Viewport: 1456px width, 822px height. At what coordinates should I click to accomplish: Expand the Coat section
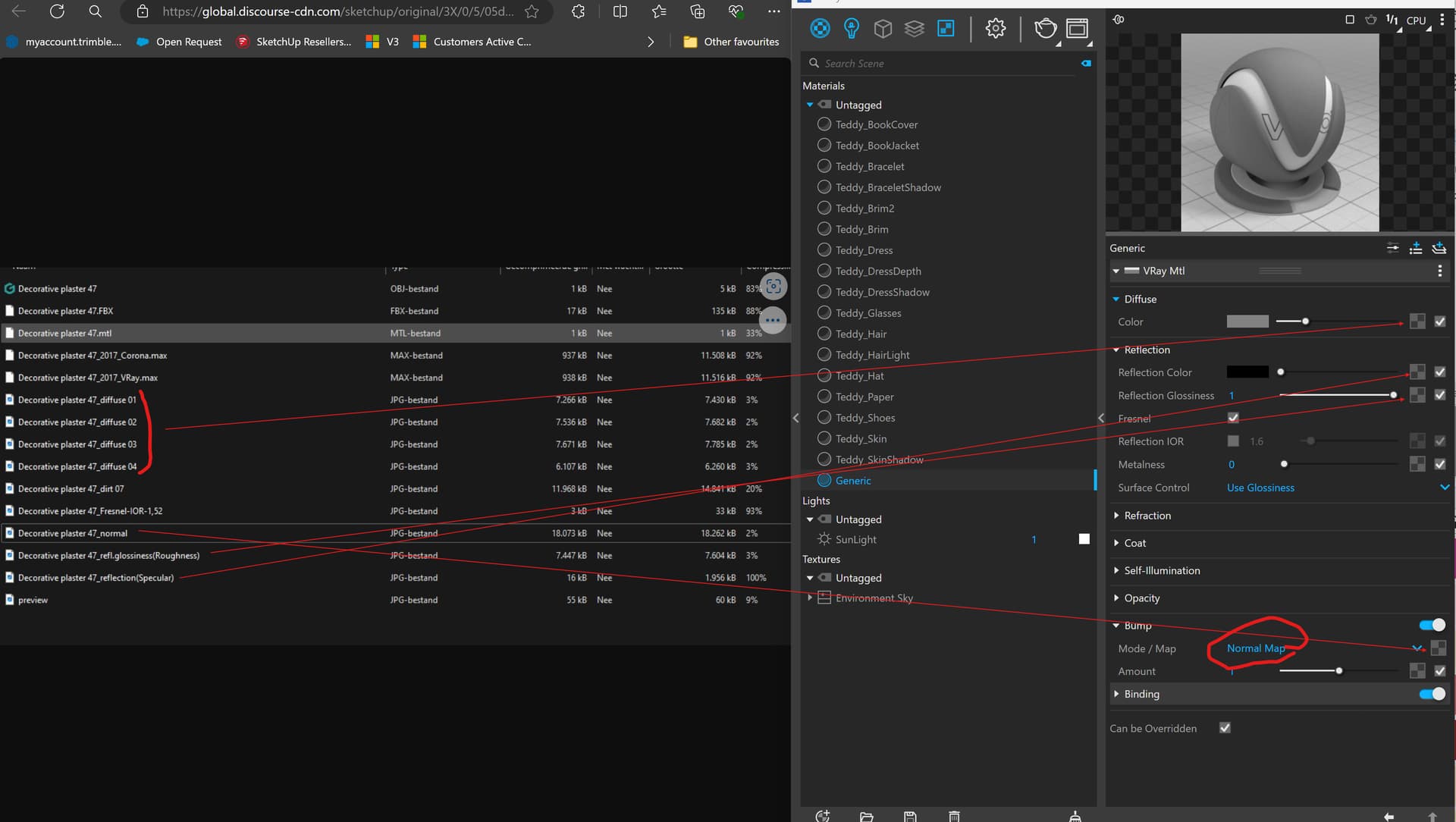(x=1116, y=543)
